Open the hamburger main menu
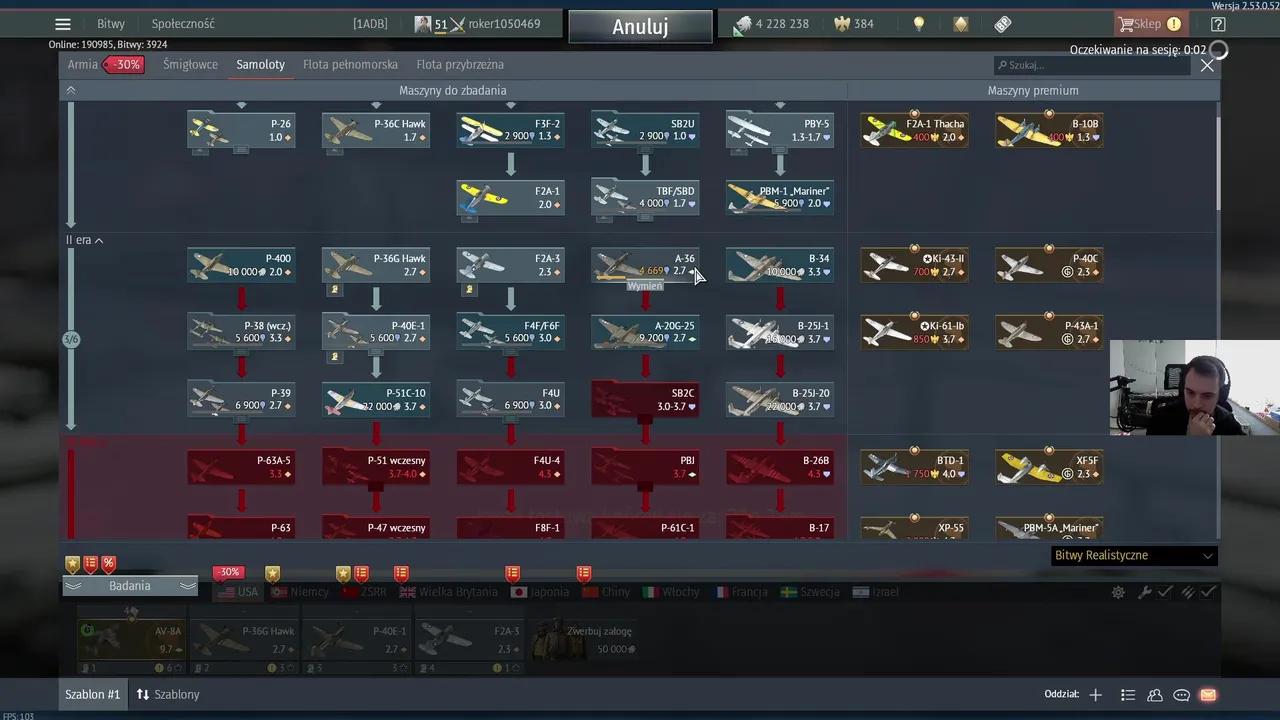Viewport: 1280px width, 720px height. tap(63, 24)
